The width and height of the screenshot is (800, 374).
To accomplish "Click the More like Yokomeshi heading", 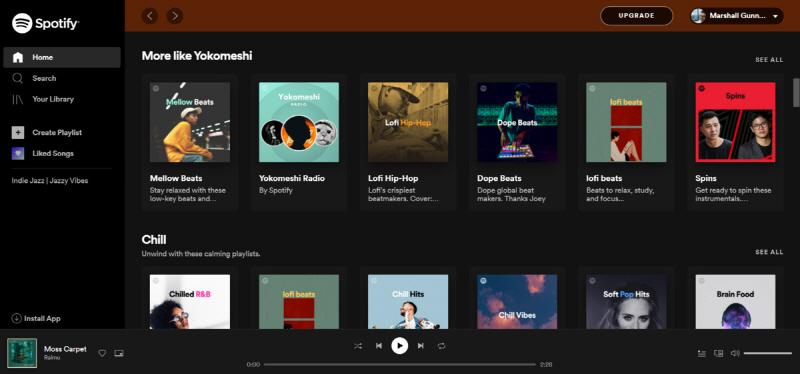I will coord(197,56).
